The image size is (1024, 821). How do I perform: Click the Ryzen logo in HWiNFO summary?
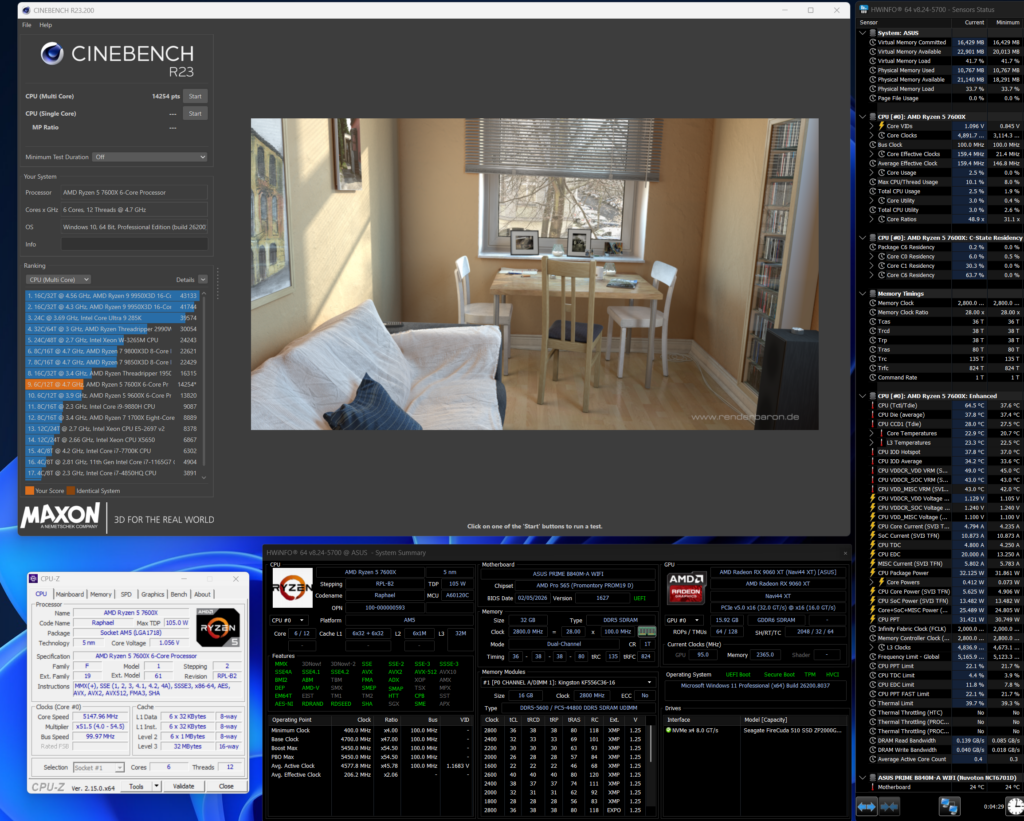(x=292, y=588)
